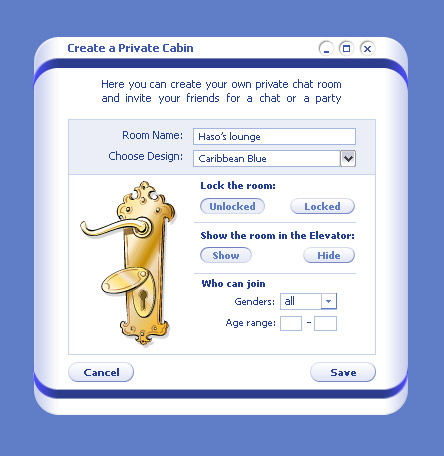Minimize the Create a Private Cabin window
The image size is (444, 456).
pos(326,49)
